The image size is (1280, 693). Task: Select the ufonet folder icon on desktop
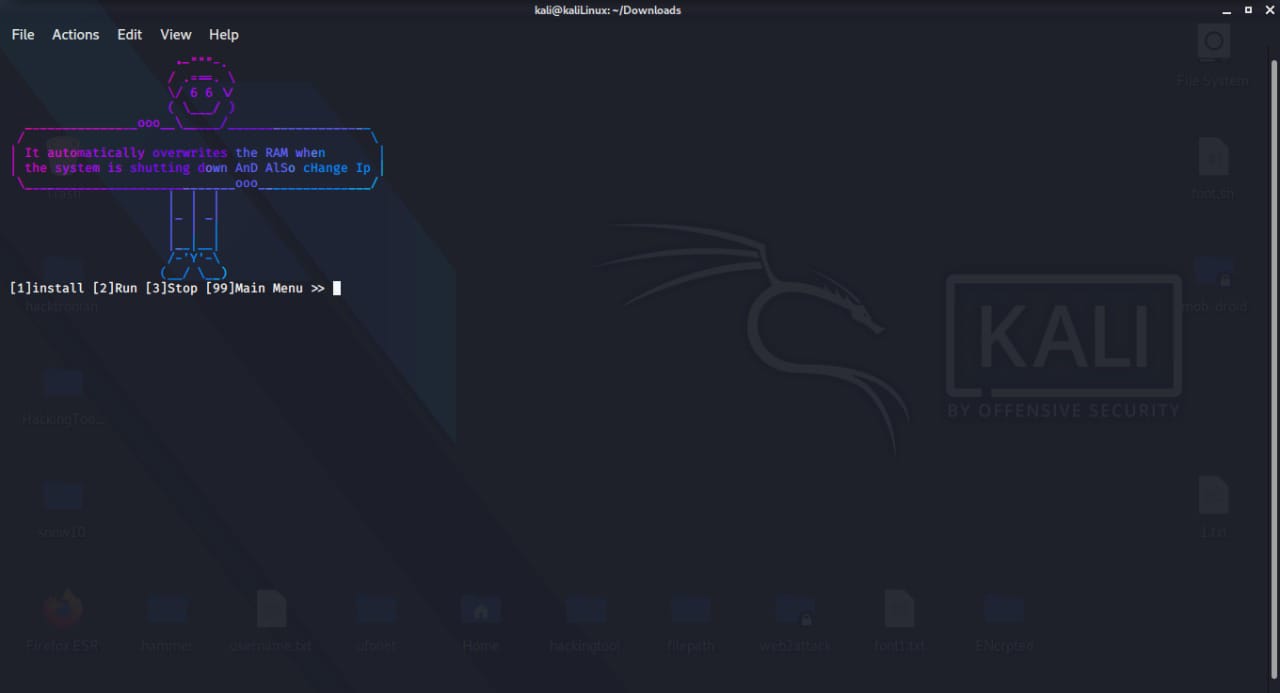click(x=376, y=609)
